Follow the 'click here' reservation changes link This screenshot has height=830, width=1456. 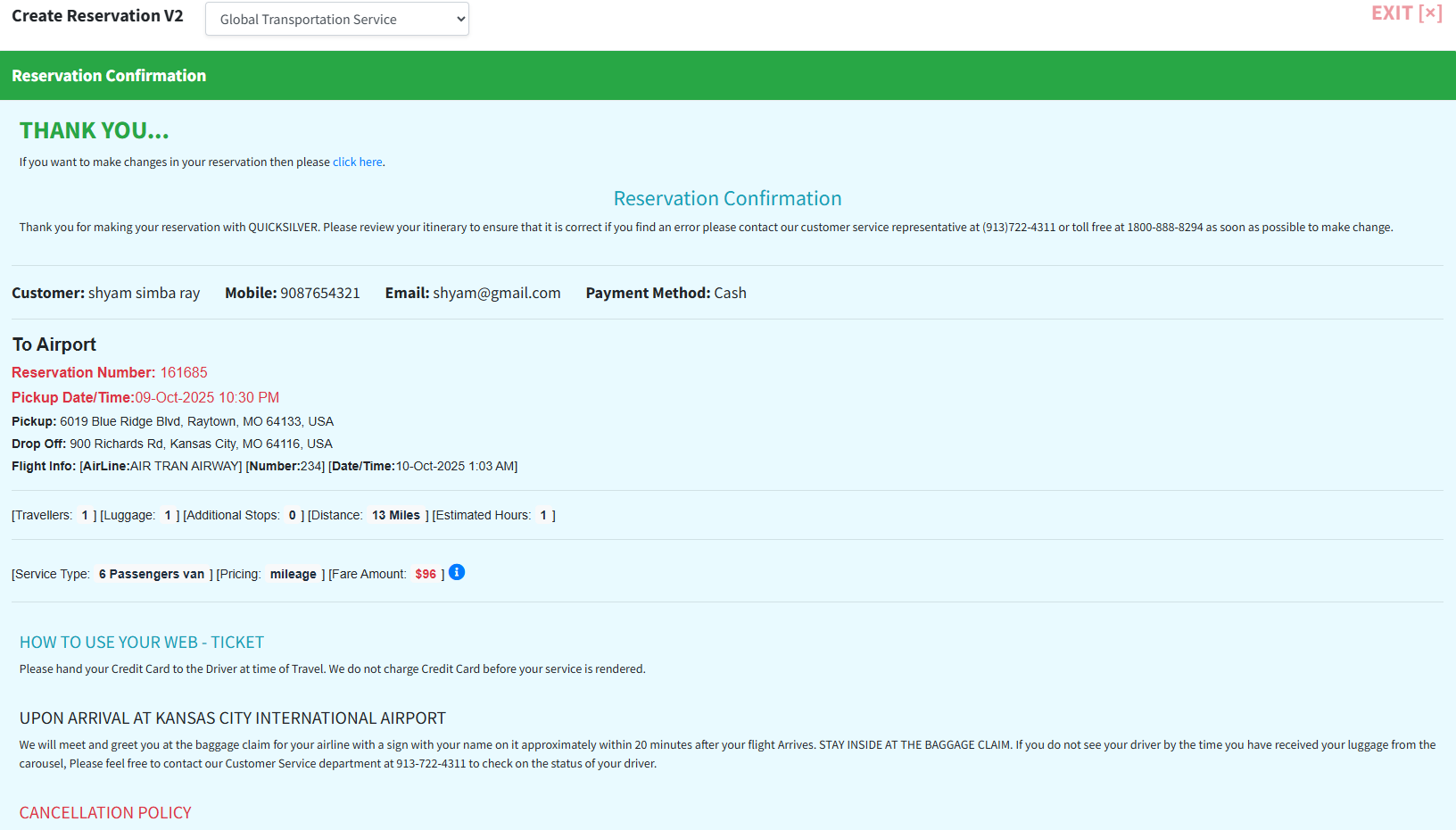pos(357,162)
